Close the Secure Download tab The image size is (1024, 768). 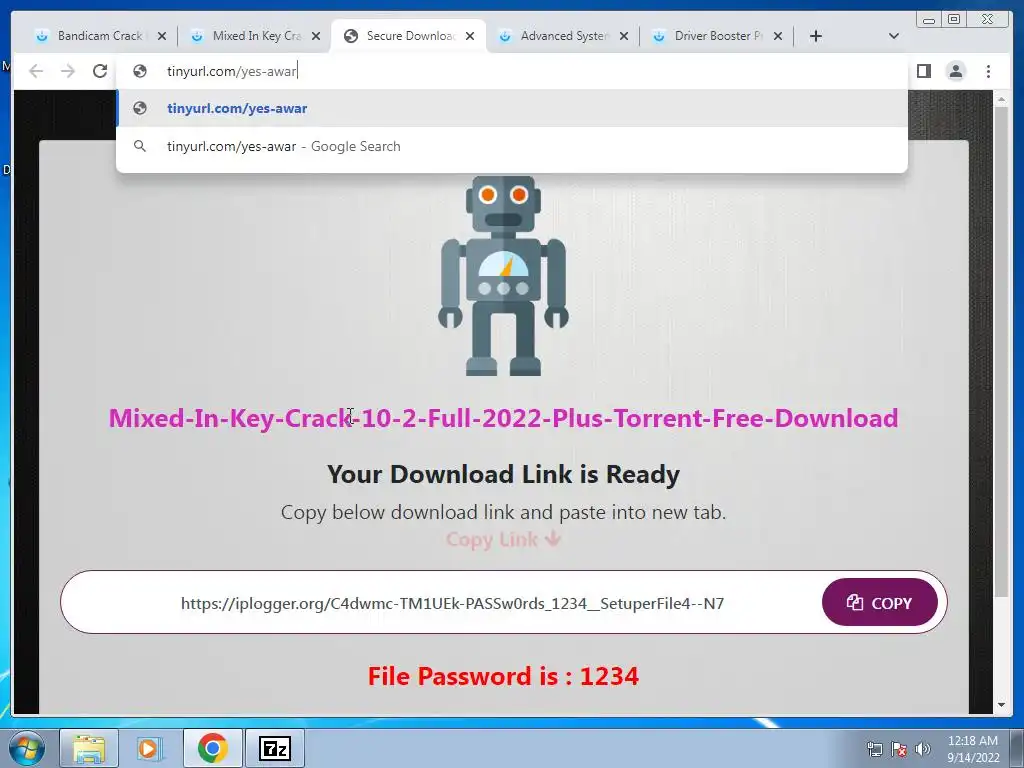470,36
